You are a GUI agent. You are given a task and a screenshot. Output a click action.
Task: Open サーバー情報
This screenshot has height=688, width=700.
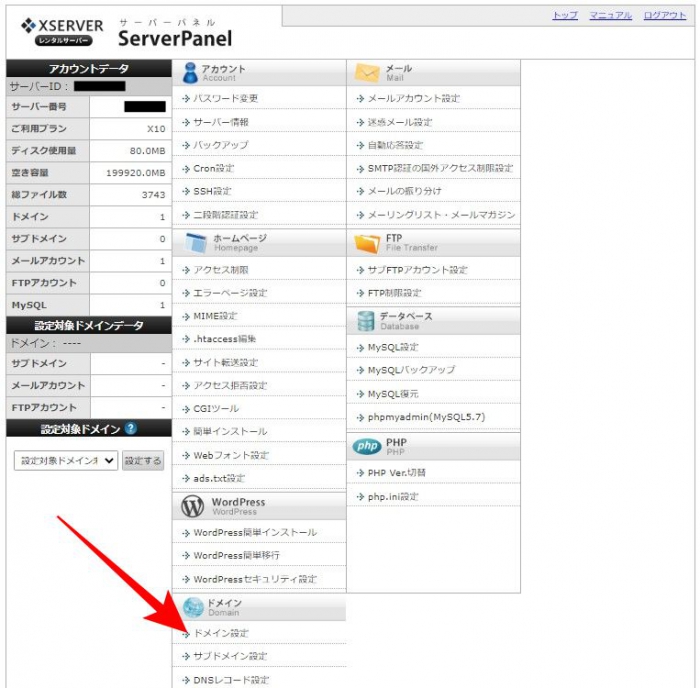tap(221, 122)
